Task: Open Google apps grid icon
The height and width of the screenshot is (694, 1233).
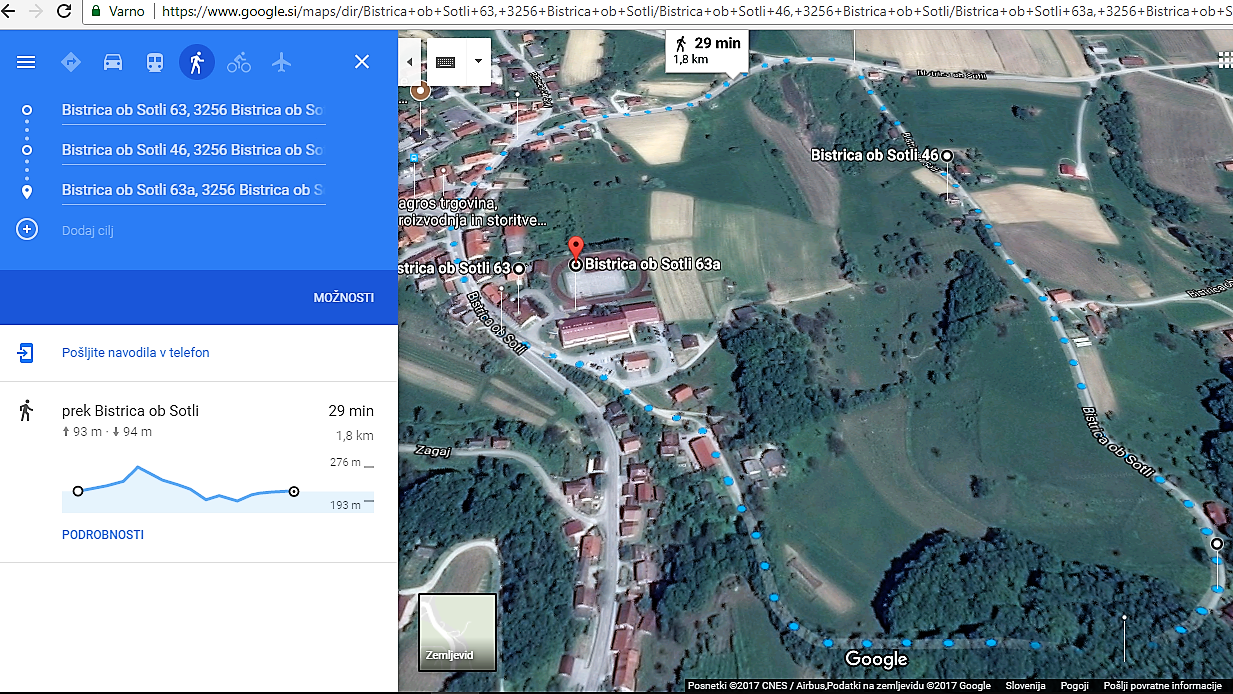Action: 1224,59
